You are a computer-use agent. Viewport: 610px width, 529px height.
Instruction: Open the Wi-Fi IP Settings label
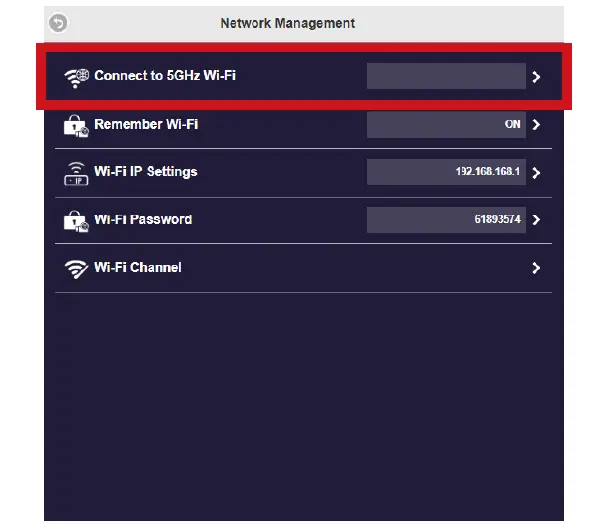point(146,172)
